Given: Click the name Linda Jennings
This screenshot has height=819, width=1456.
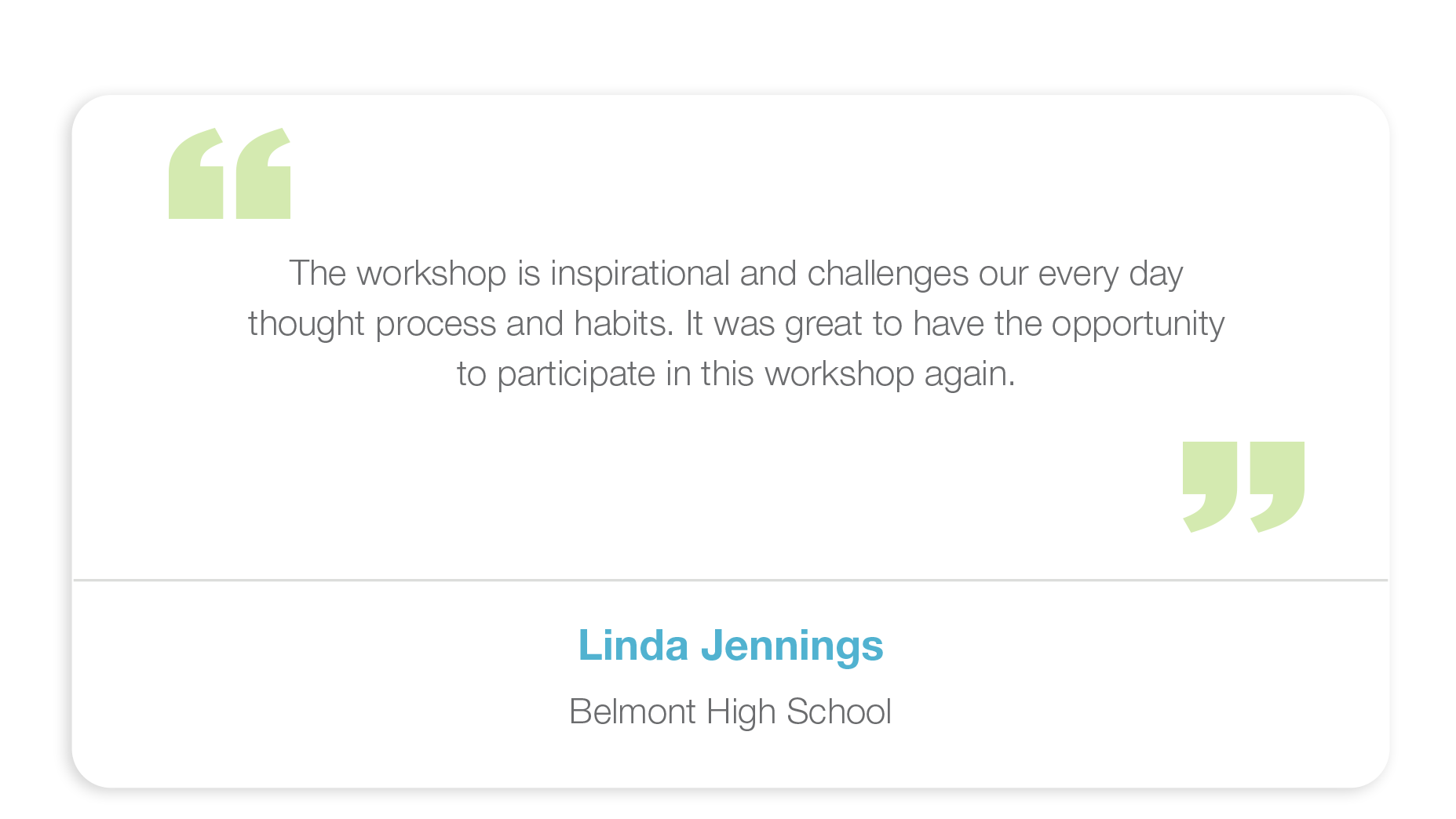Looking at the screenshot, I should pyautogui.click(x=730, y=646).
